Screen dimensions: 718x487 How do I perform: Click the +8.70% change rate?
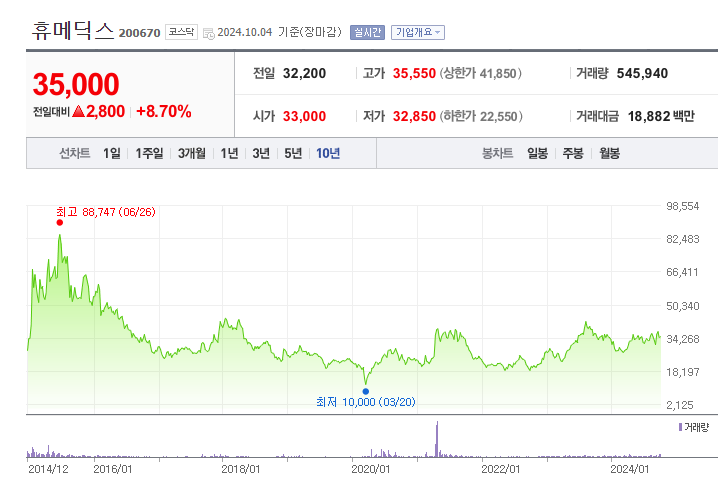[x=164, y=111]
